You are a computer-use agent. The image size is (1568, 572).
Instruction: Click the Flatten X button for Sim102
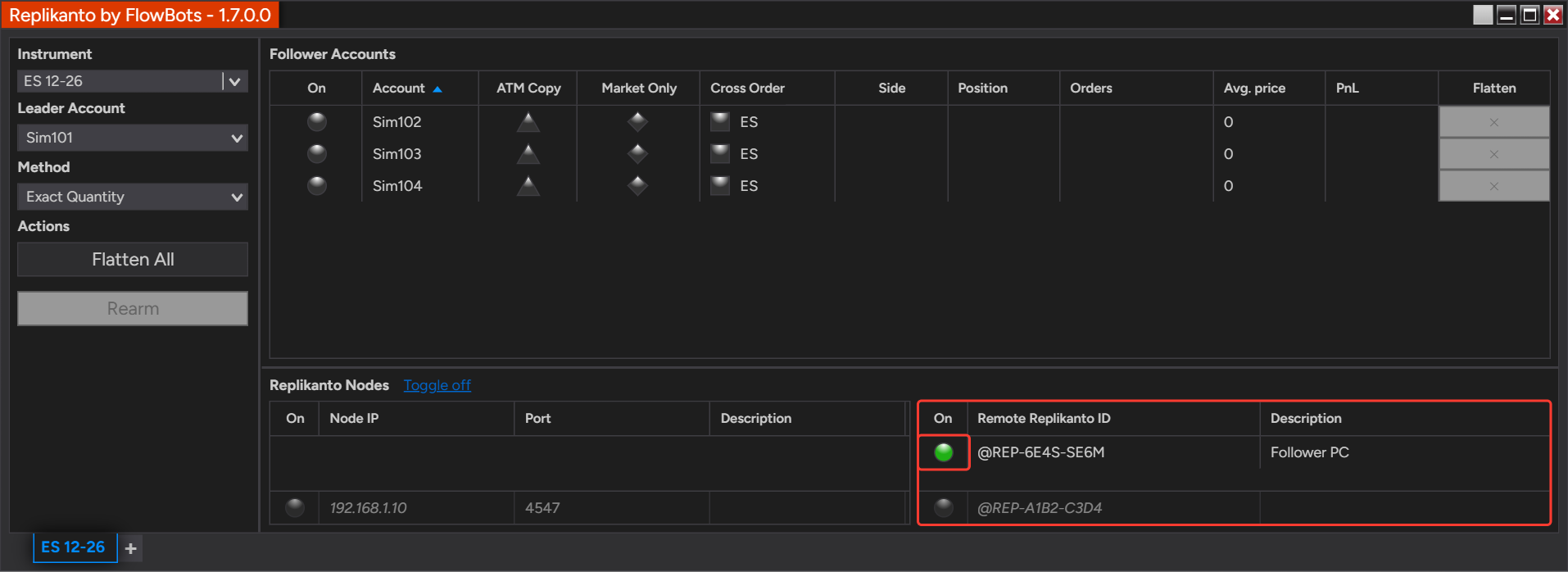tap(1494, 122)
